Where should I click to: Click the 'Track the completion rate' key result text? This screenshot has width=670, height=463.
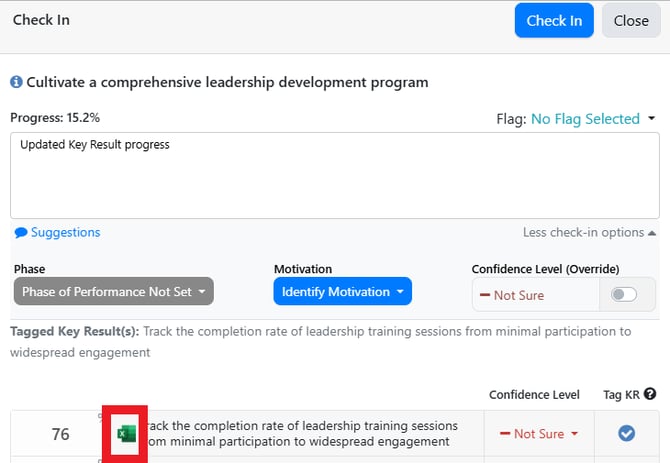[x=300, y=434]
